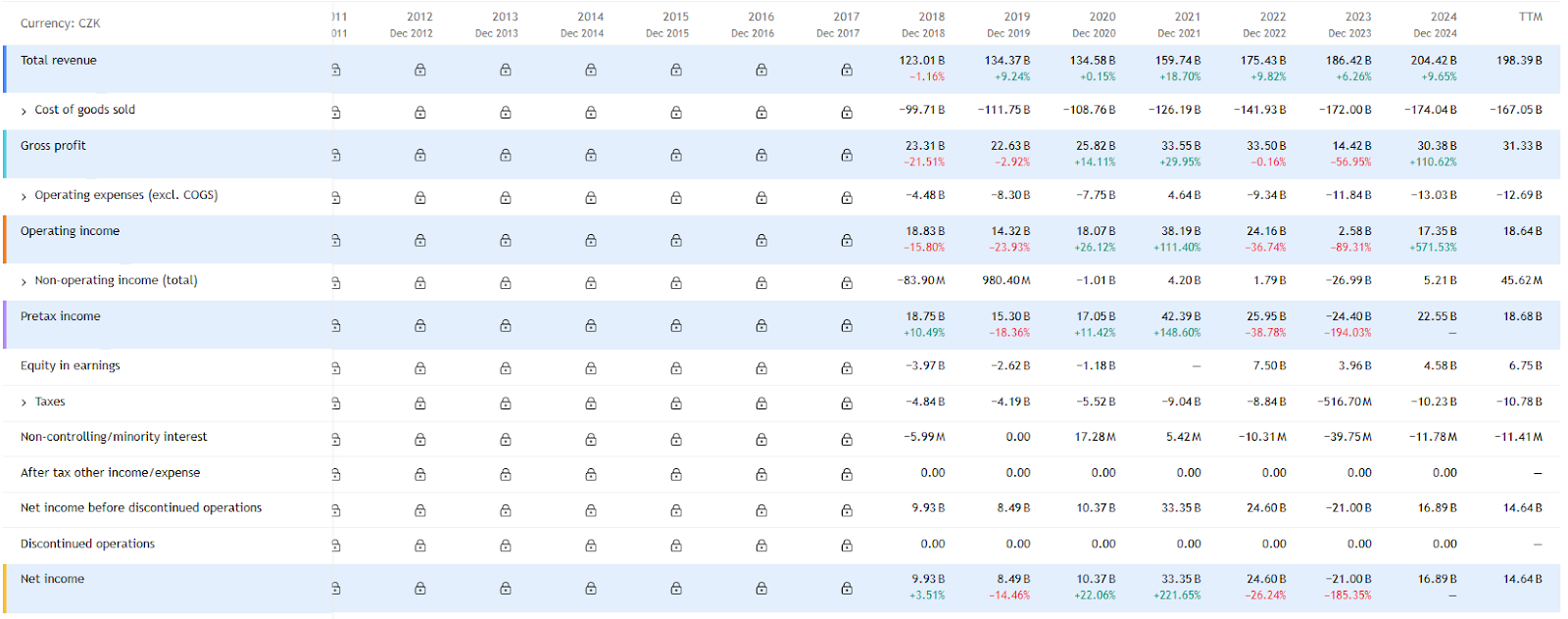Click the Currency: CZK label

click(60, 24)
